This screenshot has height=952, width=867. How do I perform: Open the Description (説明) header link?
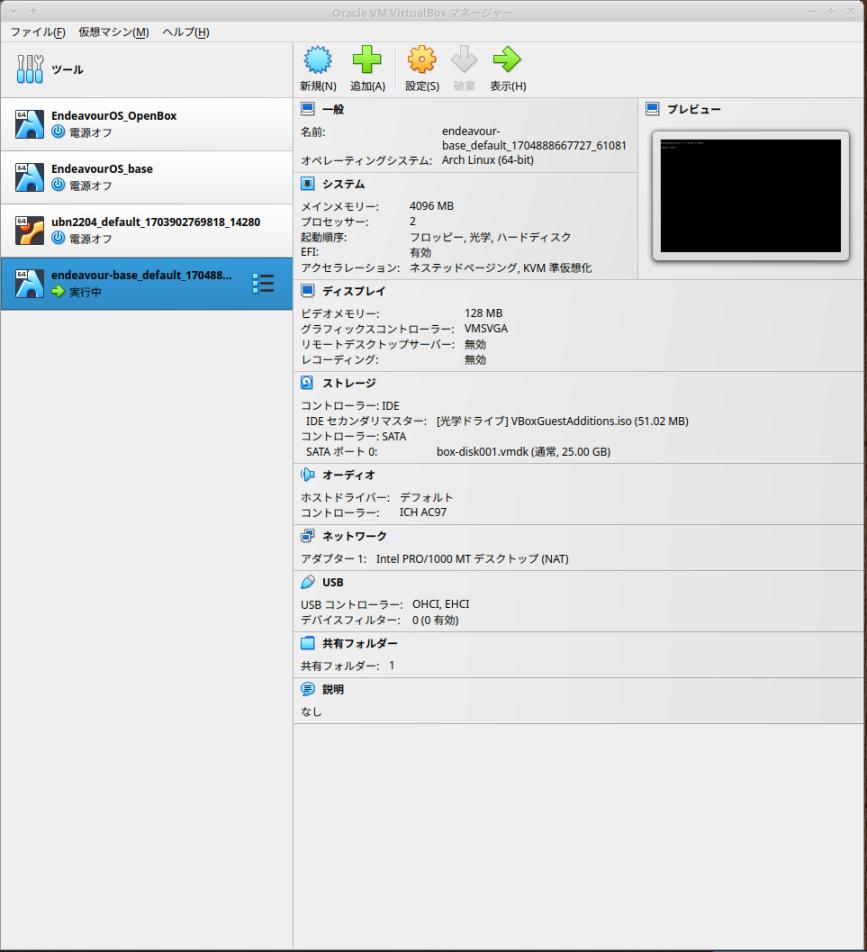point(333,690)
